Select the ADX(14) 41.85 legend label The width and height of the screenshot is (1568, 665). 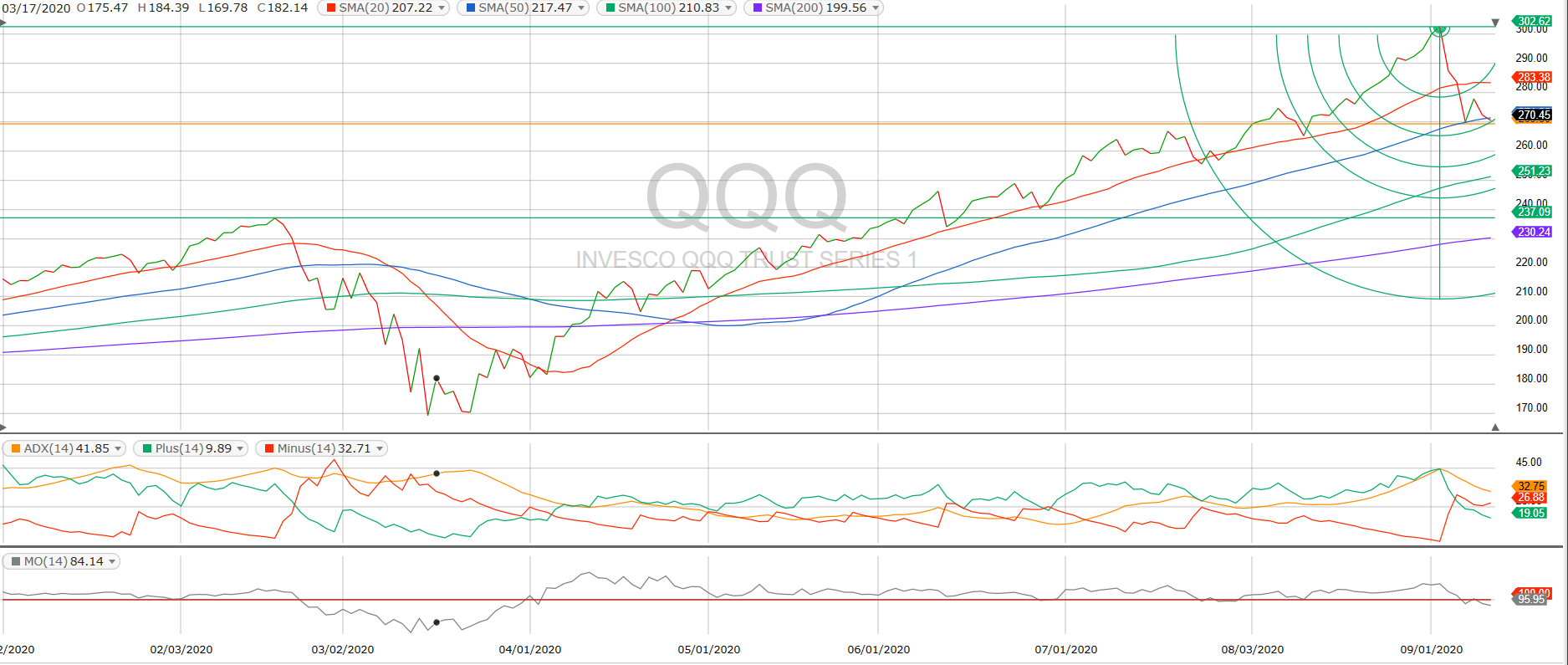[x=67, y=448]
